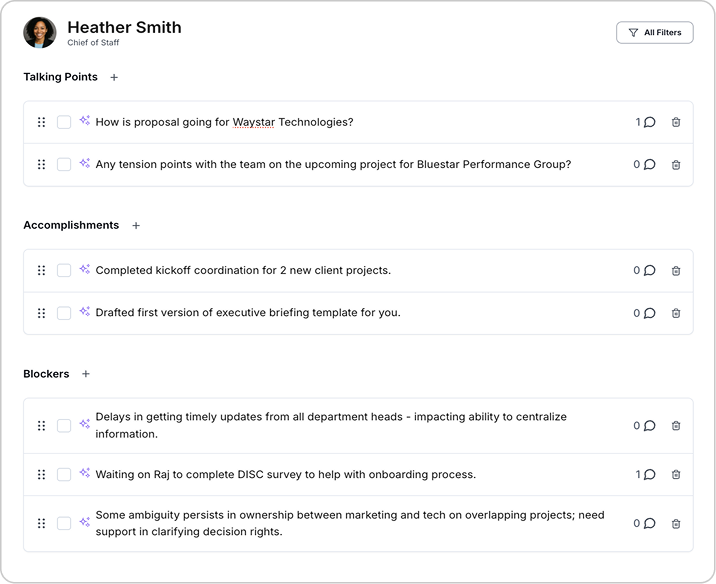The width and height of the screenshot is (716, 584).
Task: Click sparkle icon next to marketing ambiguity blocker
Action: [x=85, y=516]
